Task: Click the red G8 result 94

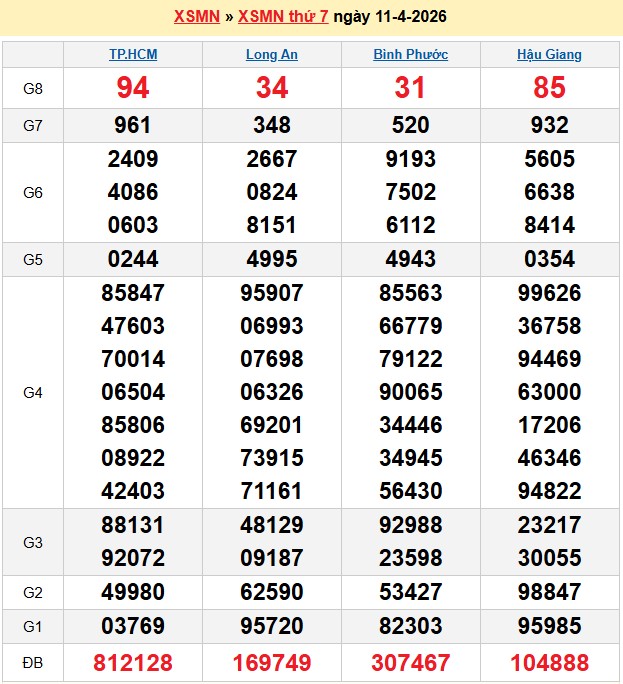Action: (133, 89)
